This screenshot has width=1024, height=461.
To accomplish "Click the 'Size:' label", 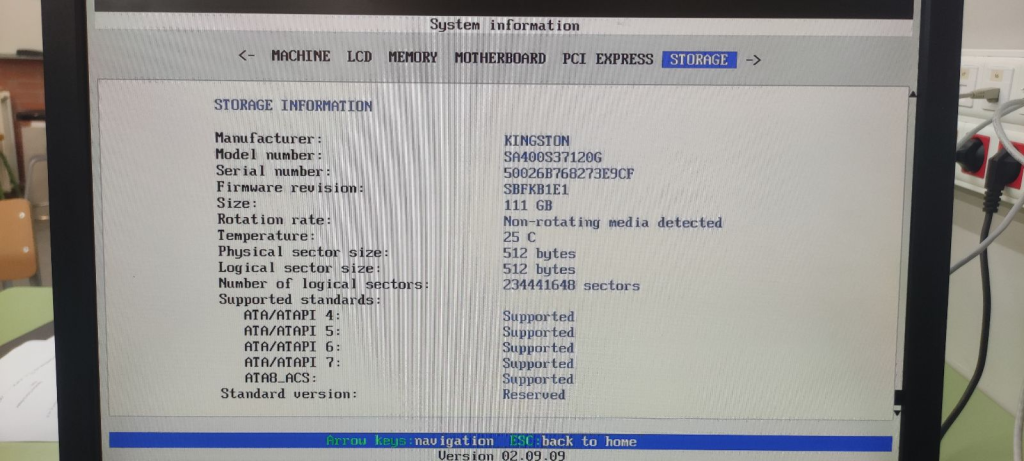I will [237, 203].
